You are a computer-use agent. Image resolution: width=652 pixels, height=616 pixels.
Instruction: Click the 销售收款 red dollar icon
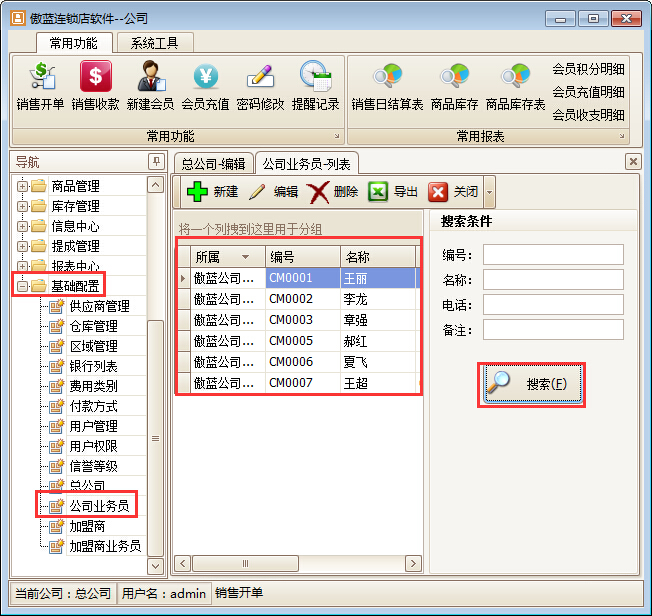[x=95, y=78]
